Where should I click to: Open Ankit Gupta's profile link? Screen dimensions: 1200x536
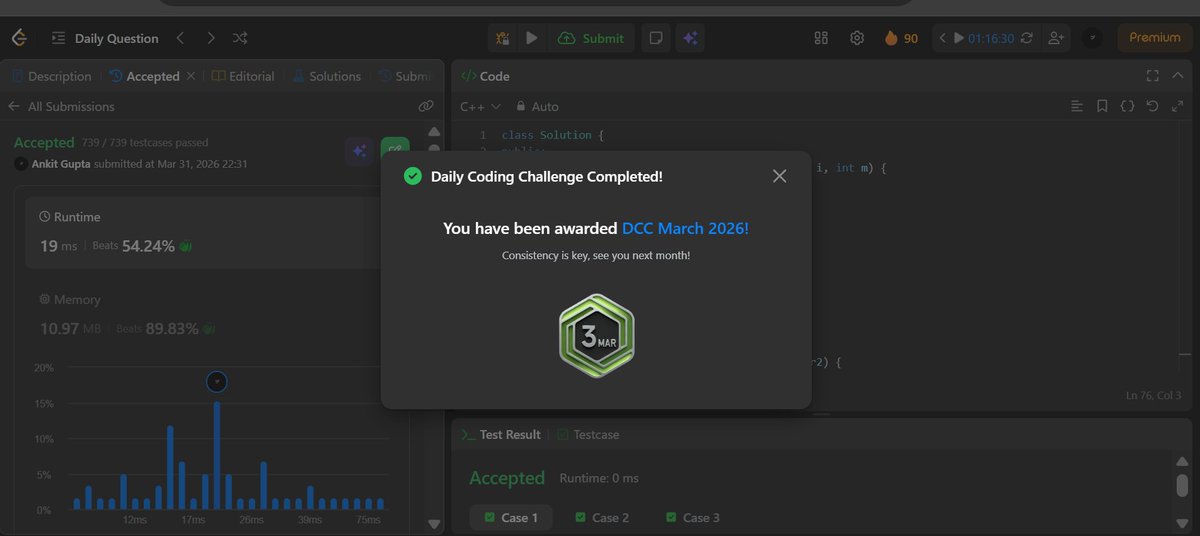click(61, 164)
